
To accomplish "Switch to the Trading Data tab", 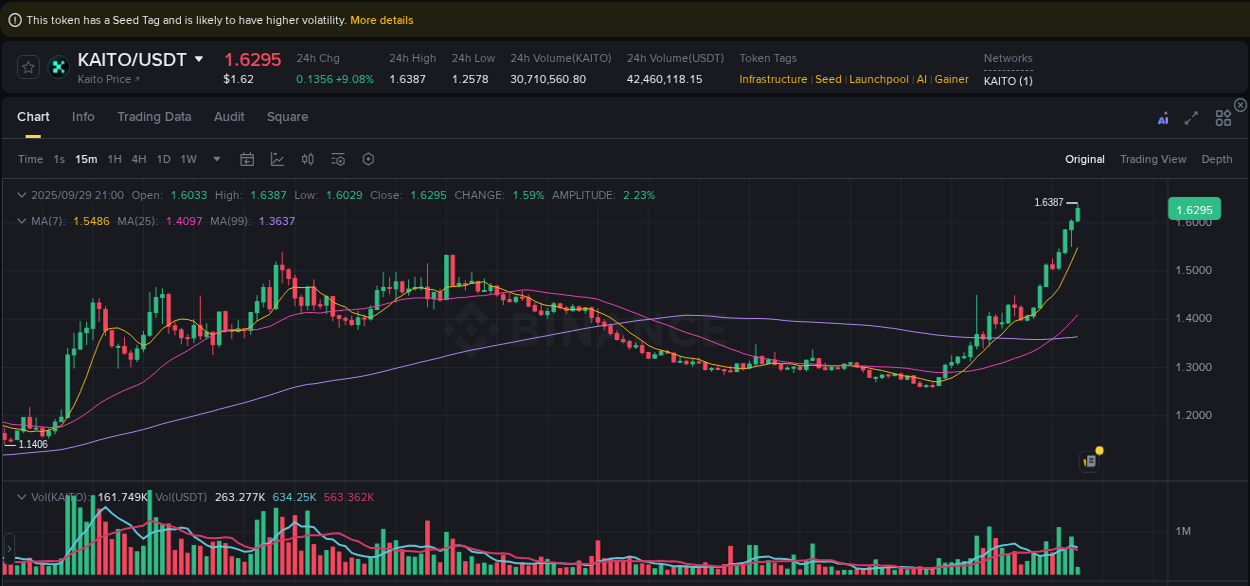I will (x=154, y=117).
